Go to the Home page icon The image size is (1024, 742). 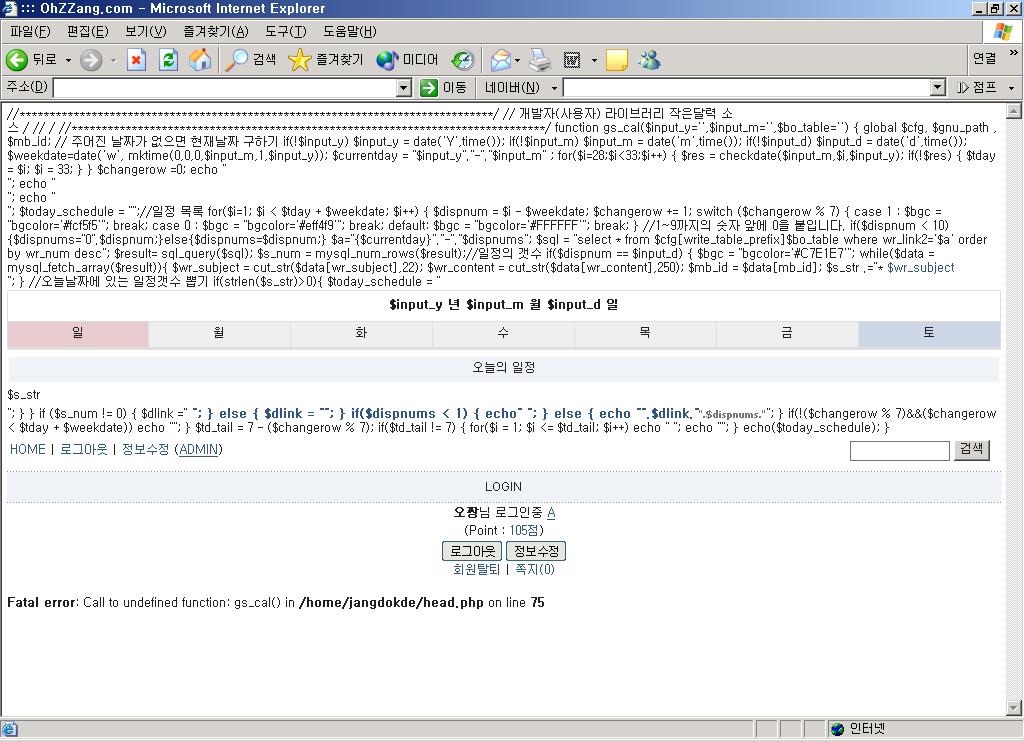coord(200,60)
